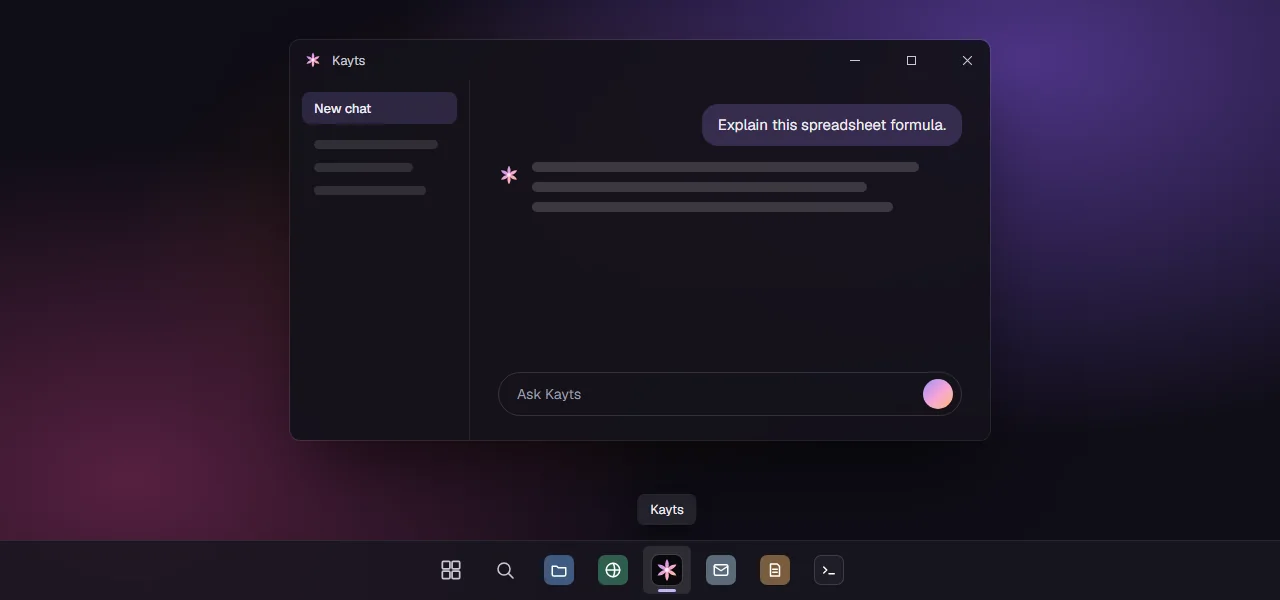The height and width of the screenshot is (600, 1280).
Task: Close the Kayts window
Action: [967, 60]
